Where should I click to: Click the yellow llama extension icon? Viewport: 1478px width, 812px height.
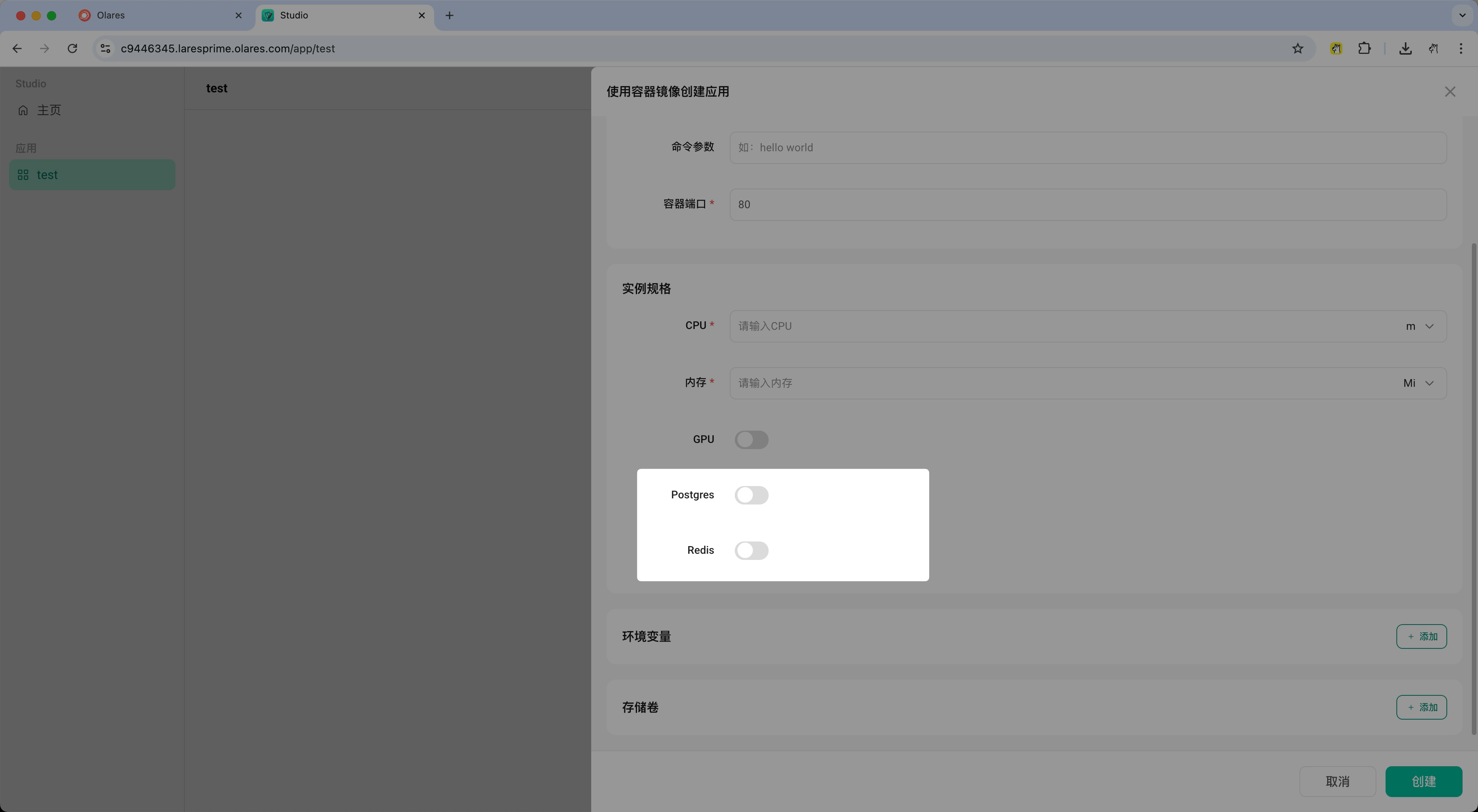[1336, 48]
